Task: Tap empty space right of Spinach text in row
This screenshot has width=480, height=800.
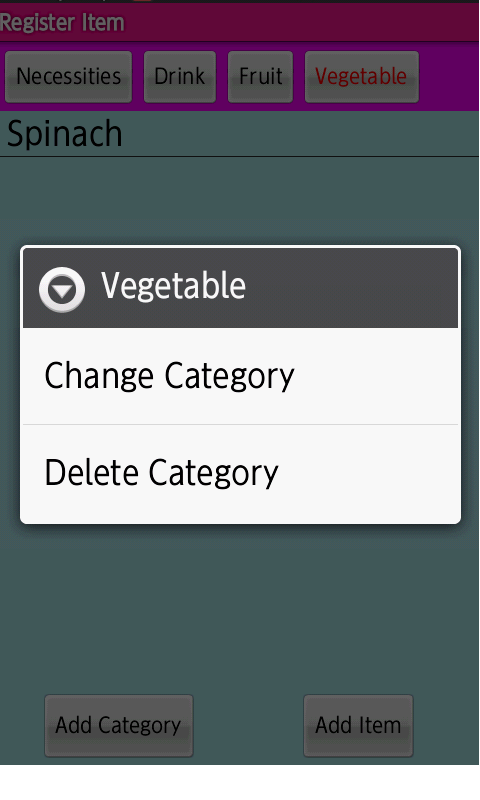Action: point(301,134)
